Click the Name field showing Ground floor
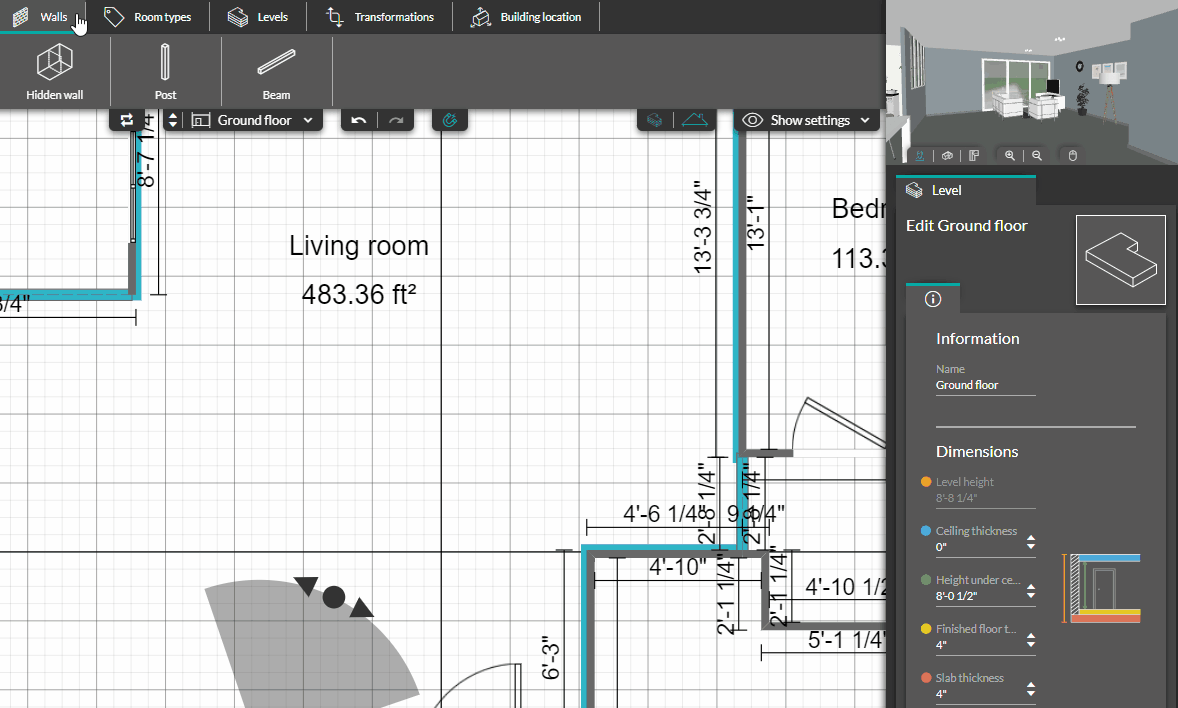The width and height of the screenshot is (1178, 708). (x=966, y=385)
